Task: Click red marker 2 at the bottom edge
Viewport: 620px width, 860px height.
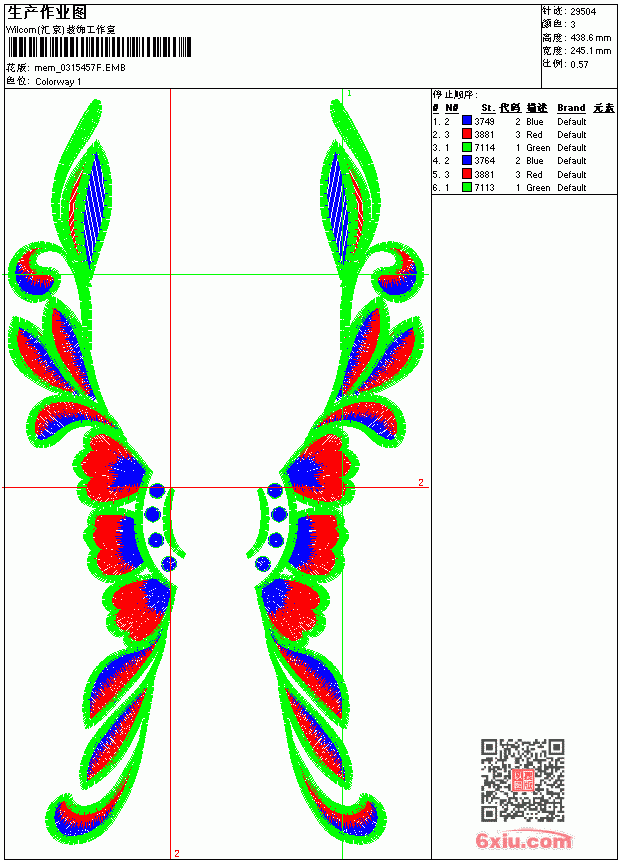Action: click(177, 853)
